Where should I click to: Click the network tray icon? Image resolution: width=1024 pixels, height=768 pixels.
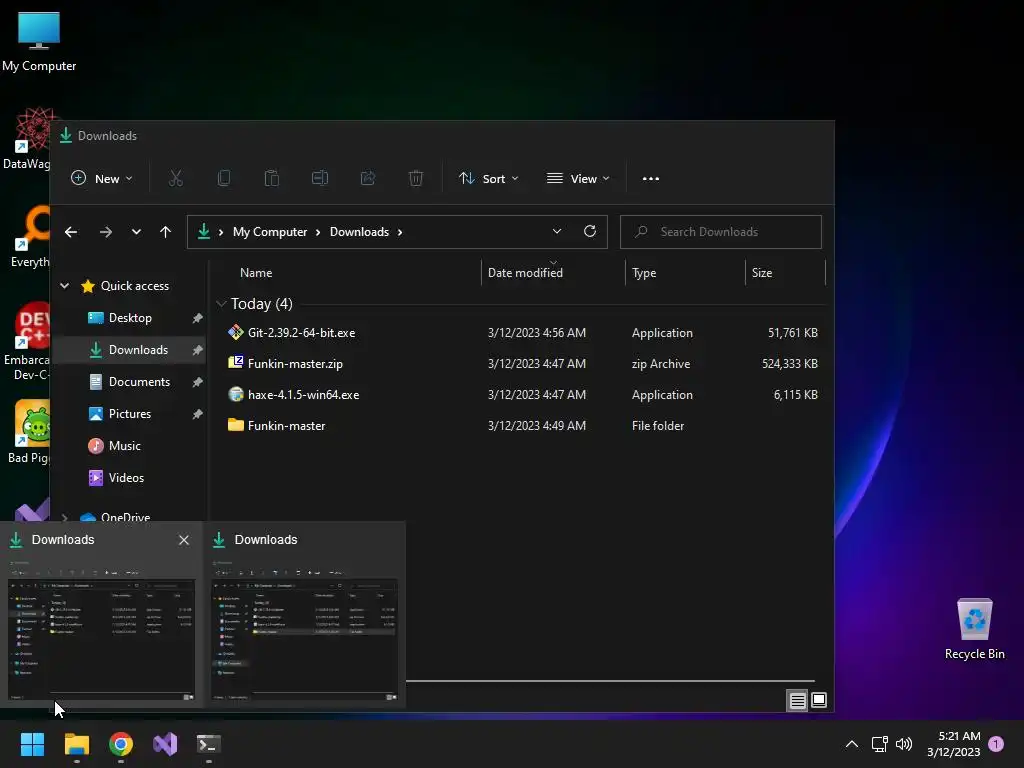tap(879, 744)
